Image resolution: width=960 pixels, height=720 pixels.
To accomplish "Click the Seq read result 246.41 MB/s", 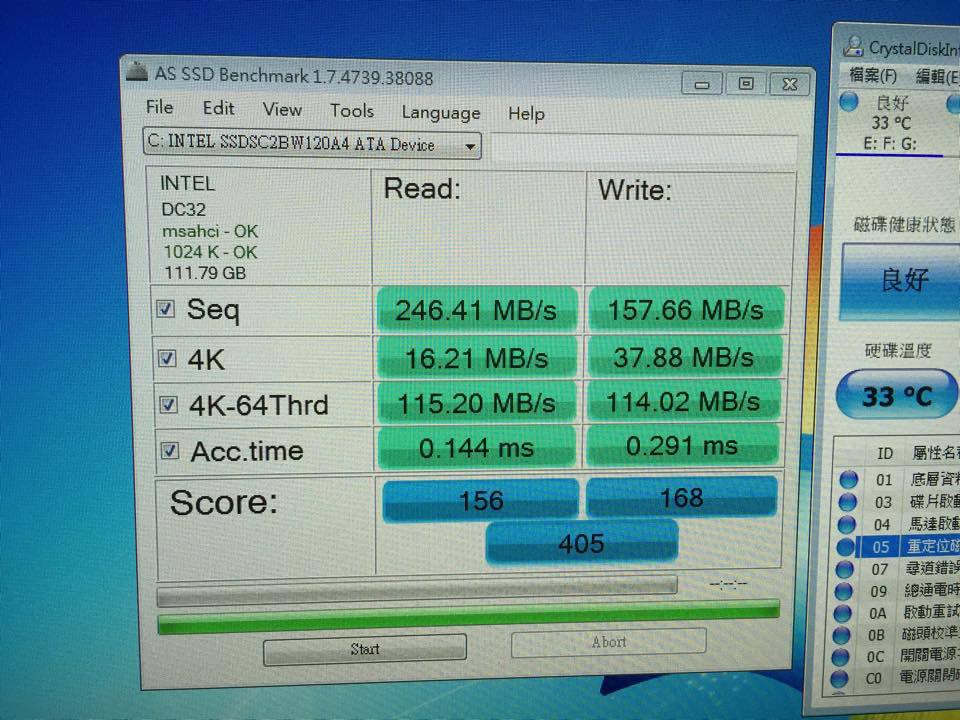I will 476,310.
